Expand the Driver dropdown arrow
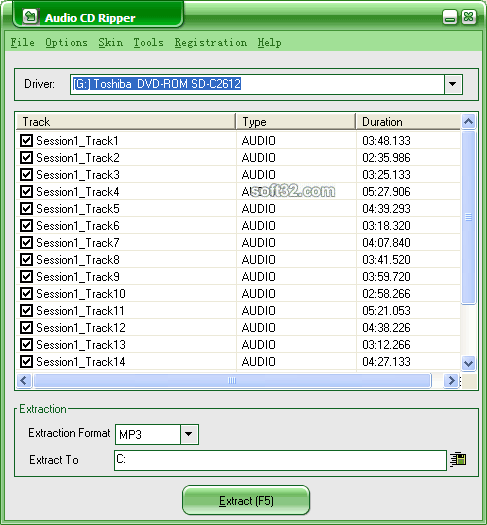The width and height of the screenshot is (487, 525). [453, 84]
